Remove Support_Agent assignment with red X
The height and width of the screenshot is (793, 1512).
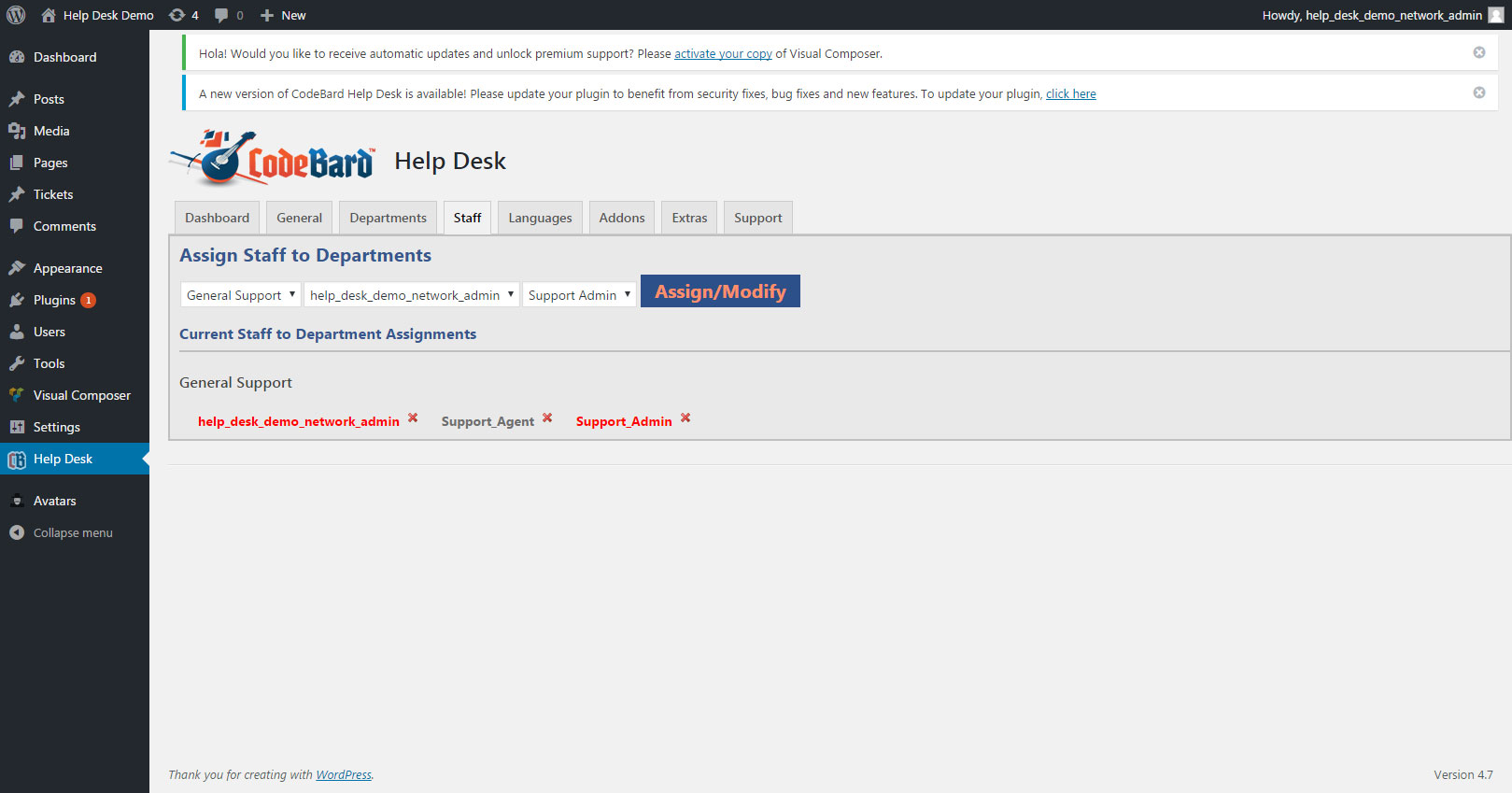(547, 418)
